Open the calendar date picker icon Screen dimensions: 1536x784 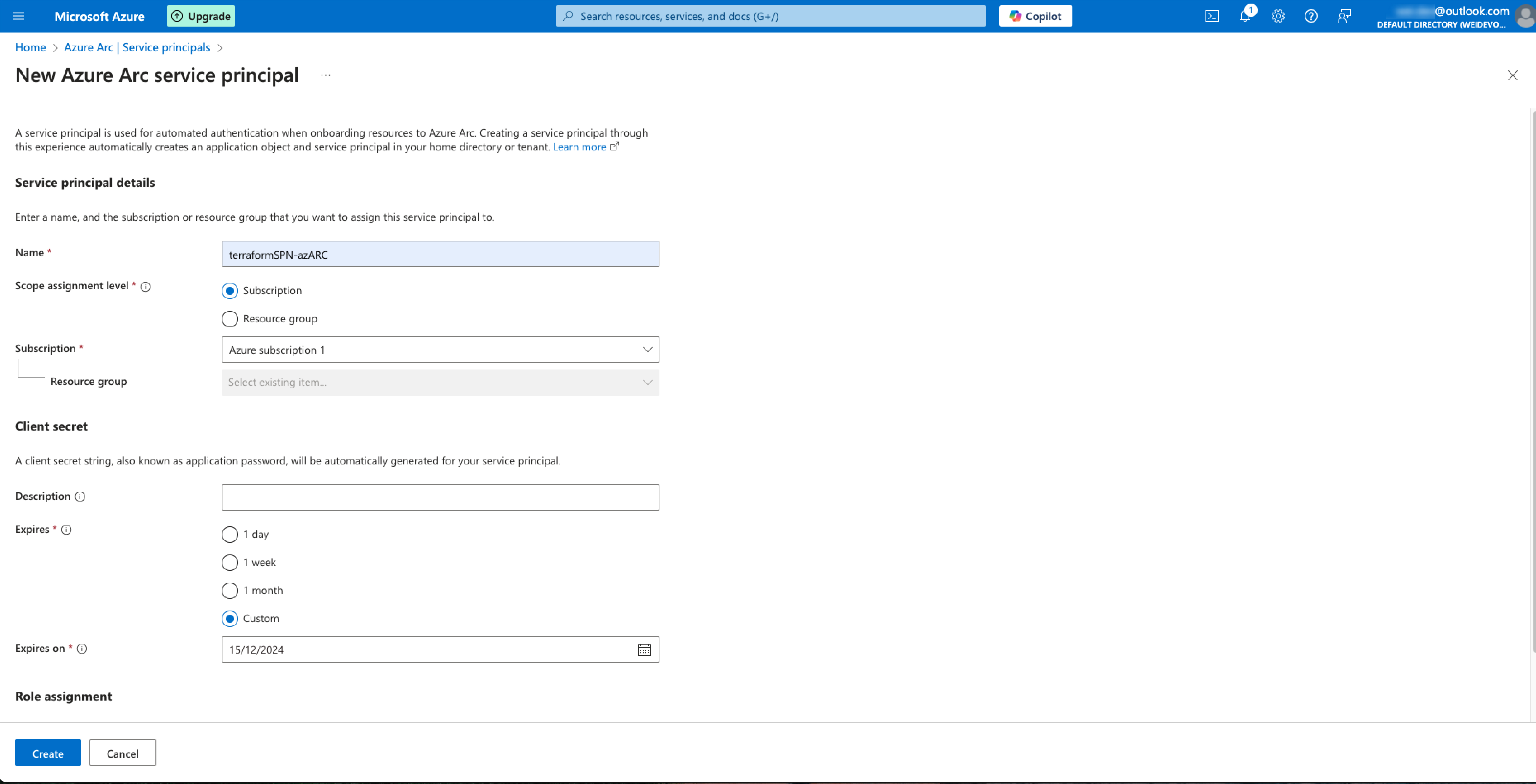pyautogui.click(x=645, y=650)
